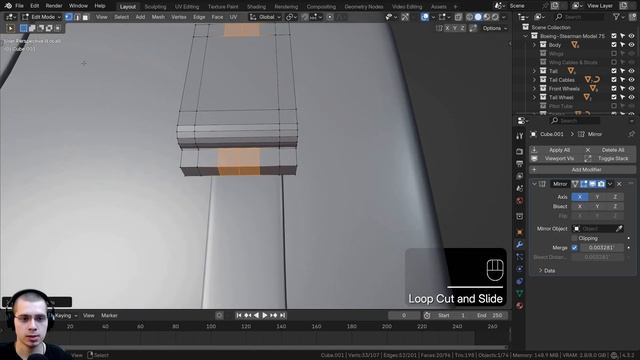Hide the Front Wheels collection eye

[631, 89]
